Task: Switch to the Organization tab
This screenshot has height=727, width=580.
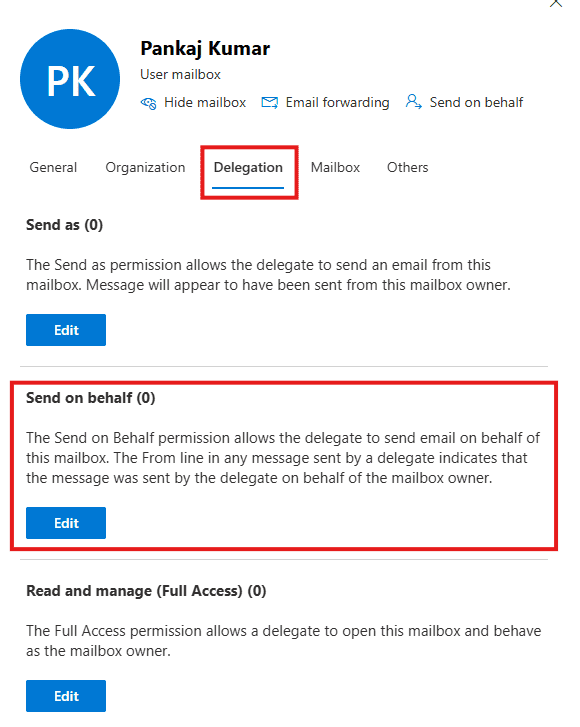Action: (x=145, y=167)
